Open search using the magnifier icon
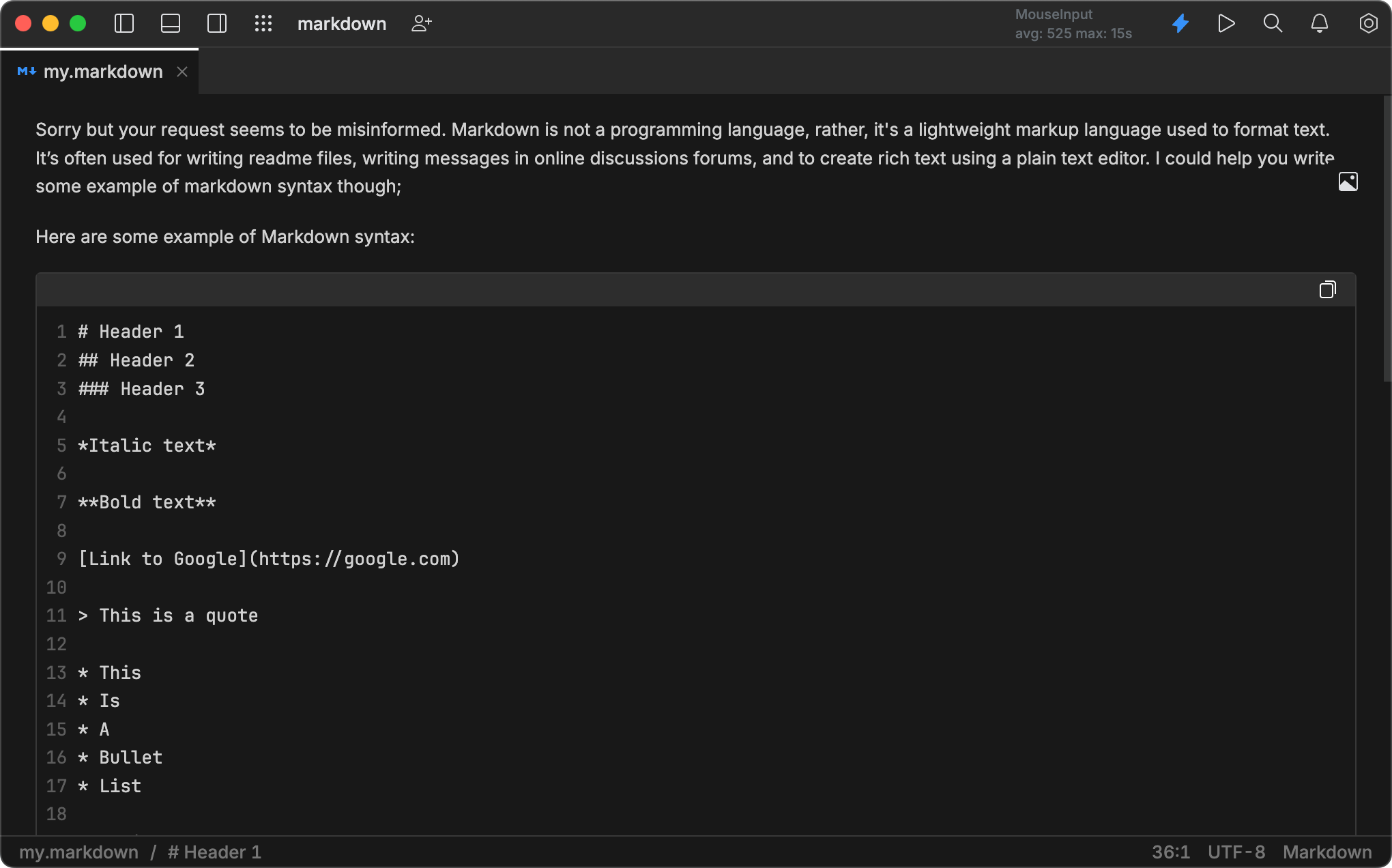 (x=1272, y=23)
